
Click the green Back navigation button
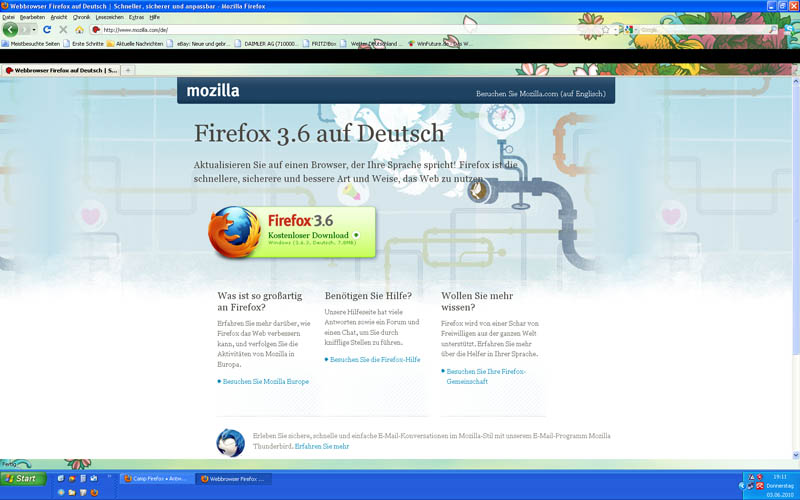[x=10, y=30]
